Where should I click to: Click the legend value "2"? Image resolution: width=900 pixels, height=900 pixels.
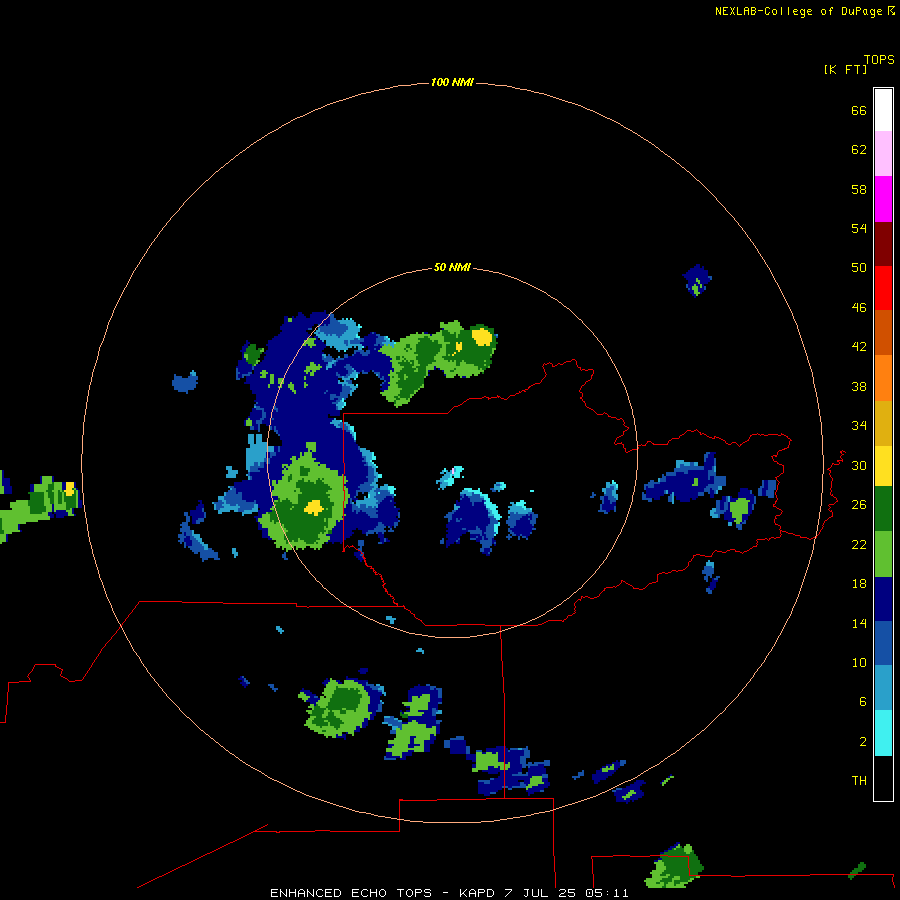pyautogui.click(x=863, y=742)
